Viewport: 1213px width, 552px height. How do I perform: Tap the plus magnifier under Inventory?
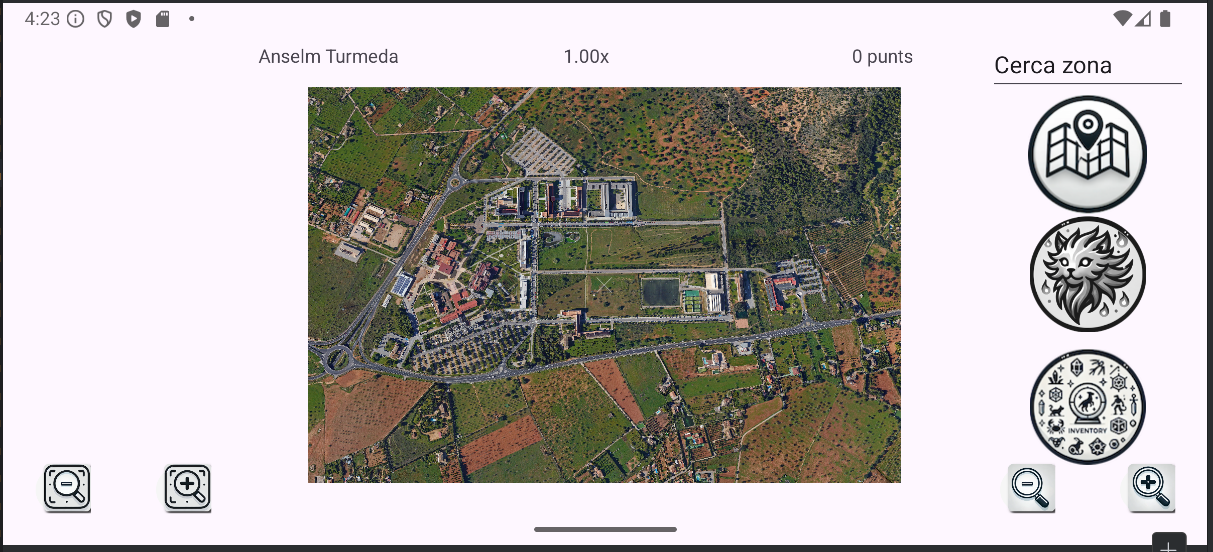[x=1151, y=488]
